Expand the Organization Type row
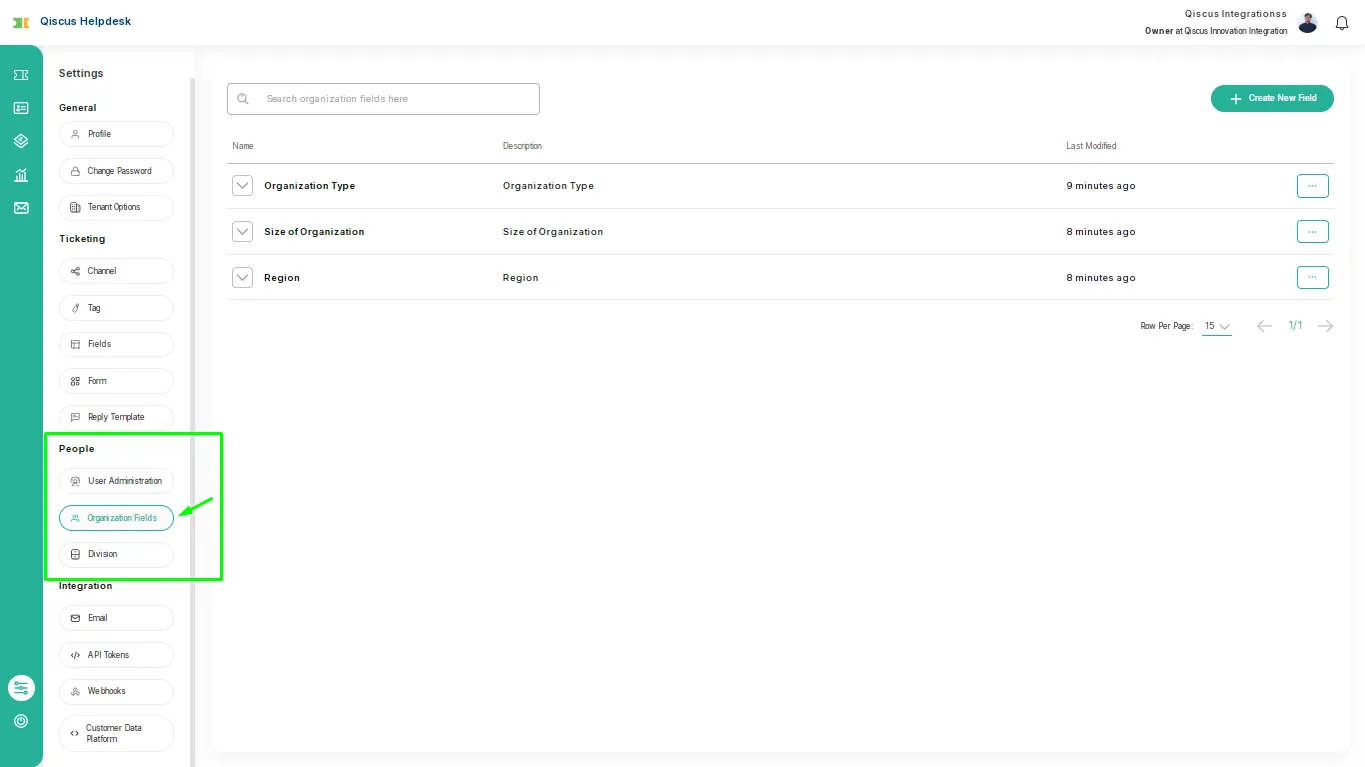 point(242,186)
